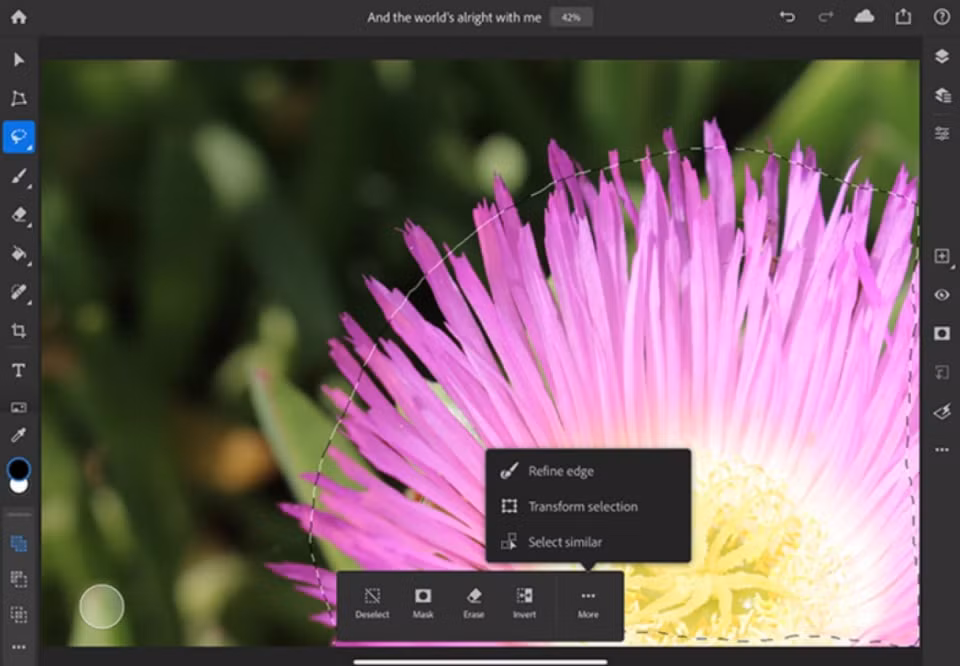
Task: Open more lasso options in left toolbar
Action: click(19, 647)
